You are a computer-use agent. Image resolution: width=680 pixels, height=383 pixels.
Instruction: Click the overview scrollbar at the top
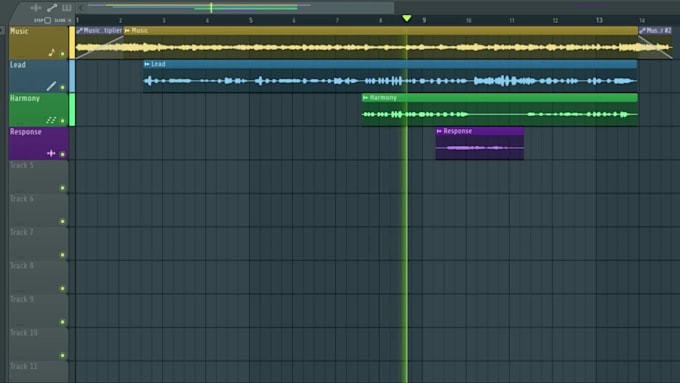click(236, 7)
